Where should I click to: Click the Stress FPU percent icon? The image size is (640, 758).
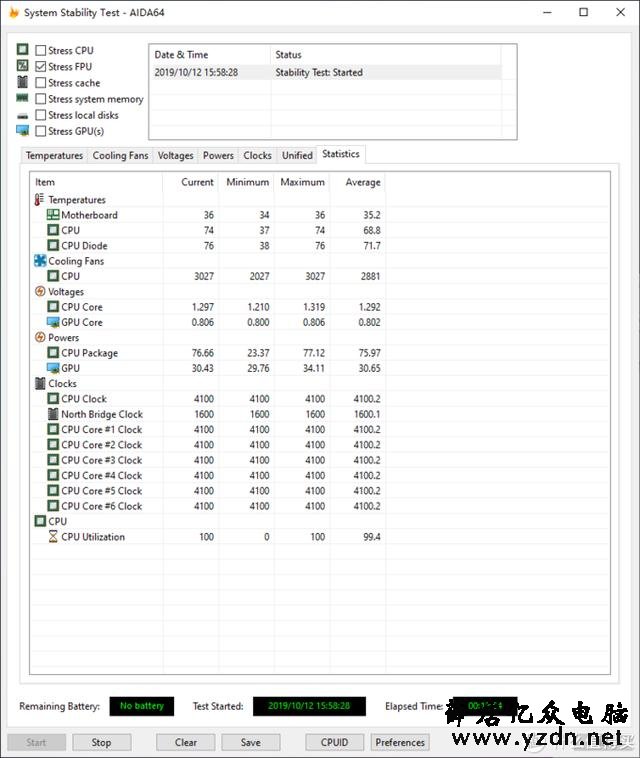[22, 65]
